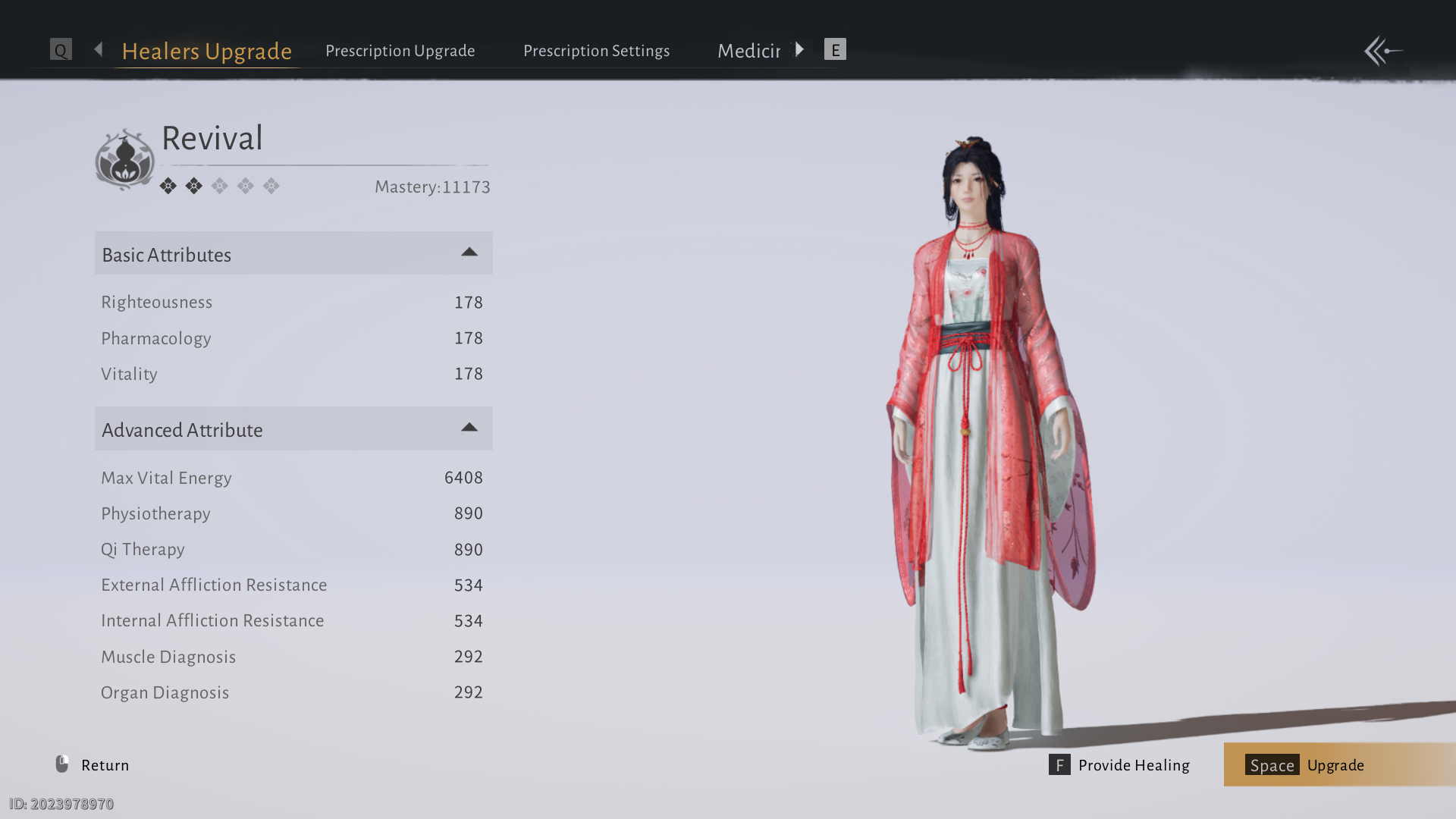This screenshot has height=819, width=1456.
Task: Click the Provide Healing button
Action: [1133, 764]
